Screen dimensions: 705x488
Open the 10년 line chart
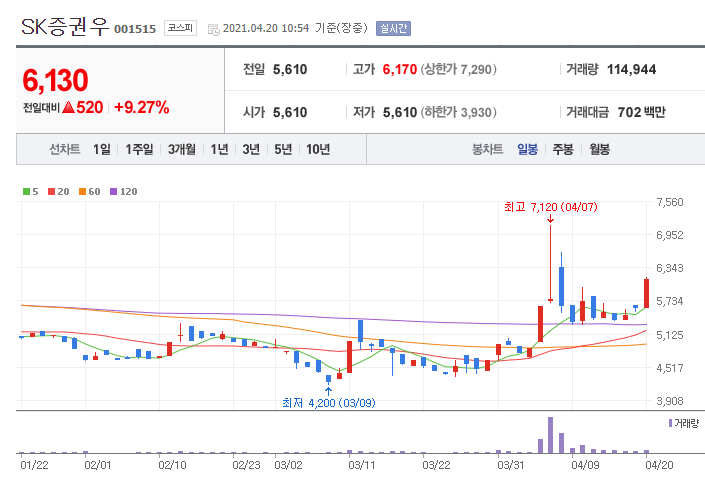pos(318,149)
